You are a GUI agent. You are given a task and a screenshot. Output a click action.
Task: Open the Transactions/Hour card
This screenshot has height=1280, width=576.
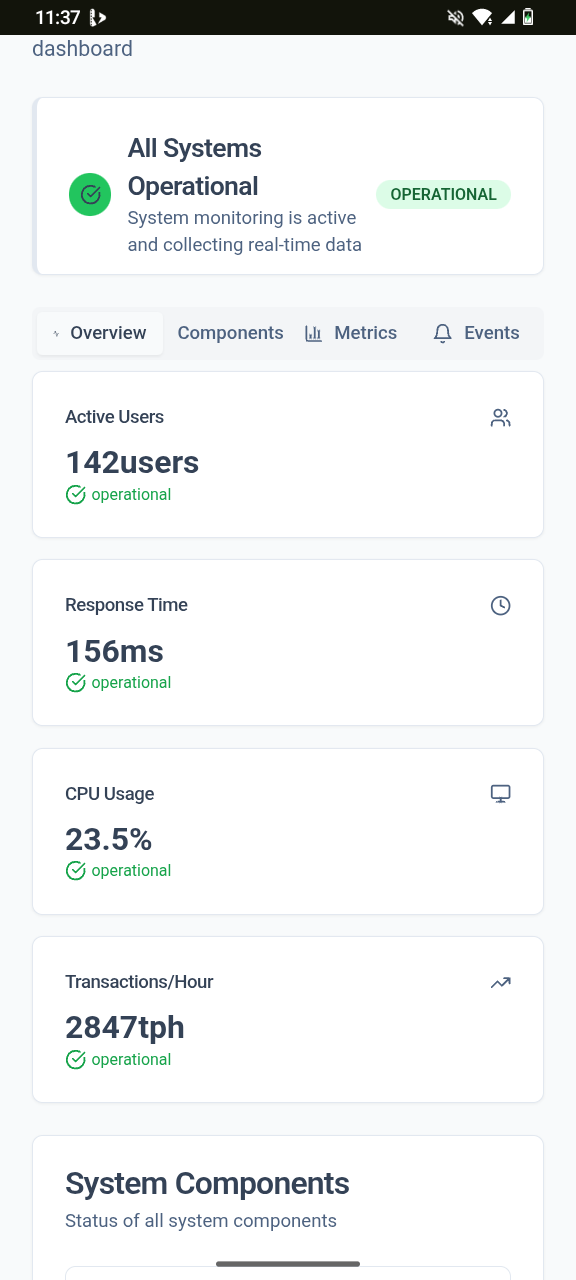[x=288, y=1019]
